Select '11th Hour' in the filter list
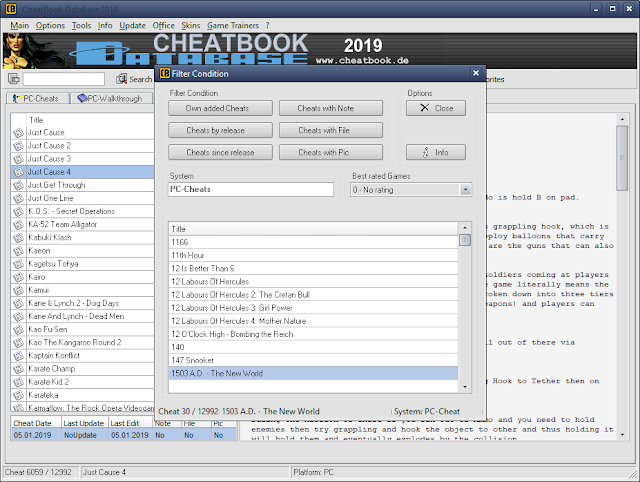Screen dimensions: 640x482 pyautogui.click(x=313, y=255)
